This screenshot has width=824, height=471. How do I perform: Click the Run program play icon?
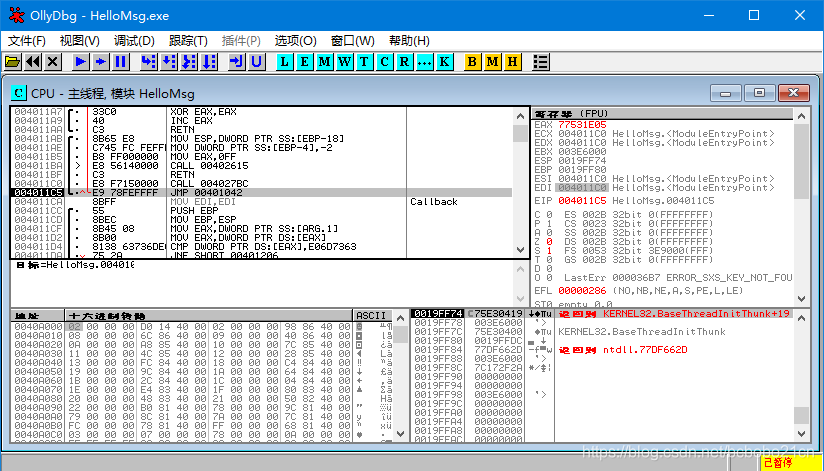(81, 62)
